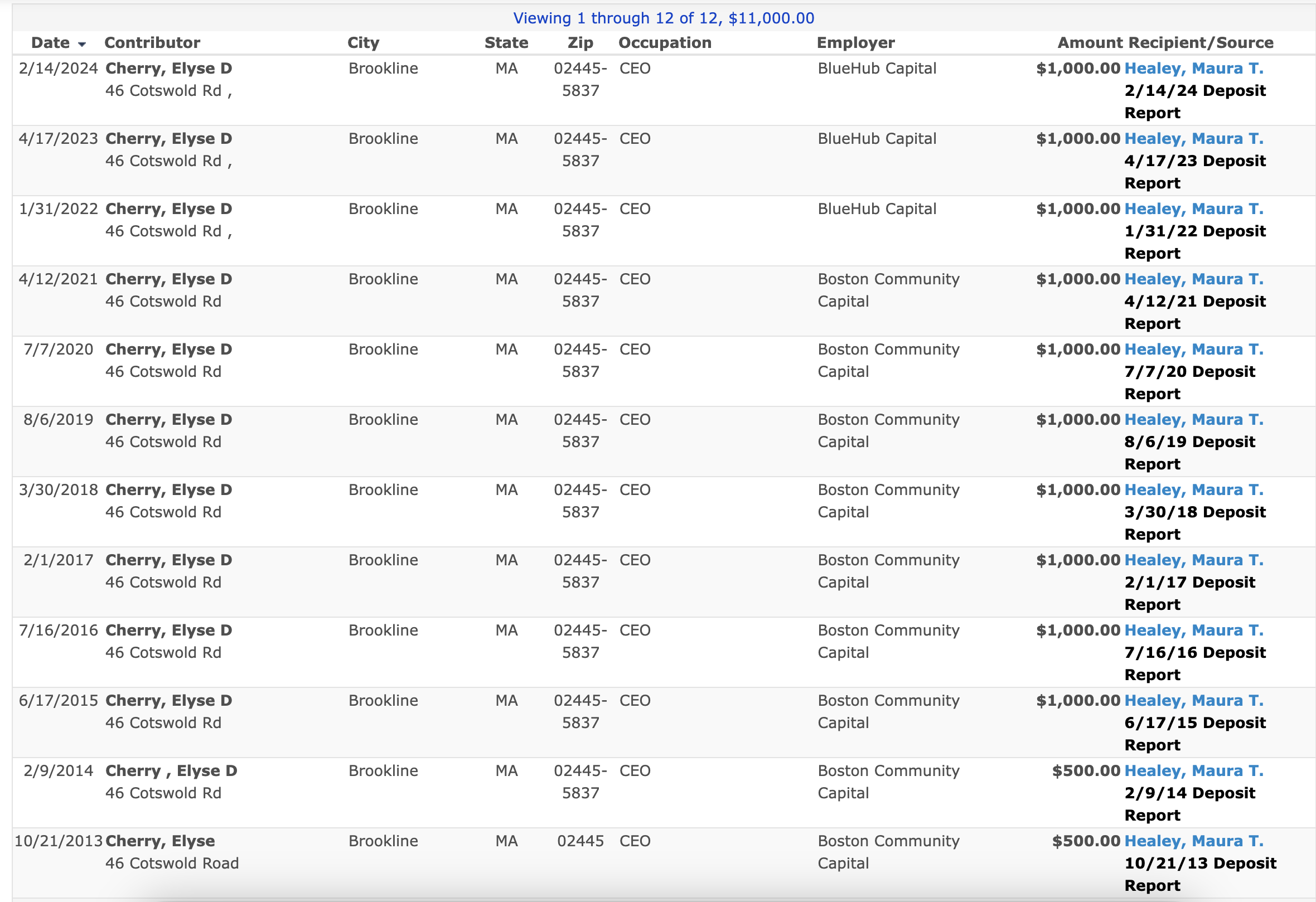Click the 7/7/2020 date cell
This screenshot has width=1316, height=902.
(59, 350)
